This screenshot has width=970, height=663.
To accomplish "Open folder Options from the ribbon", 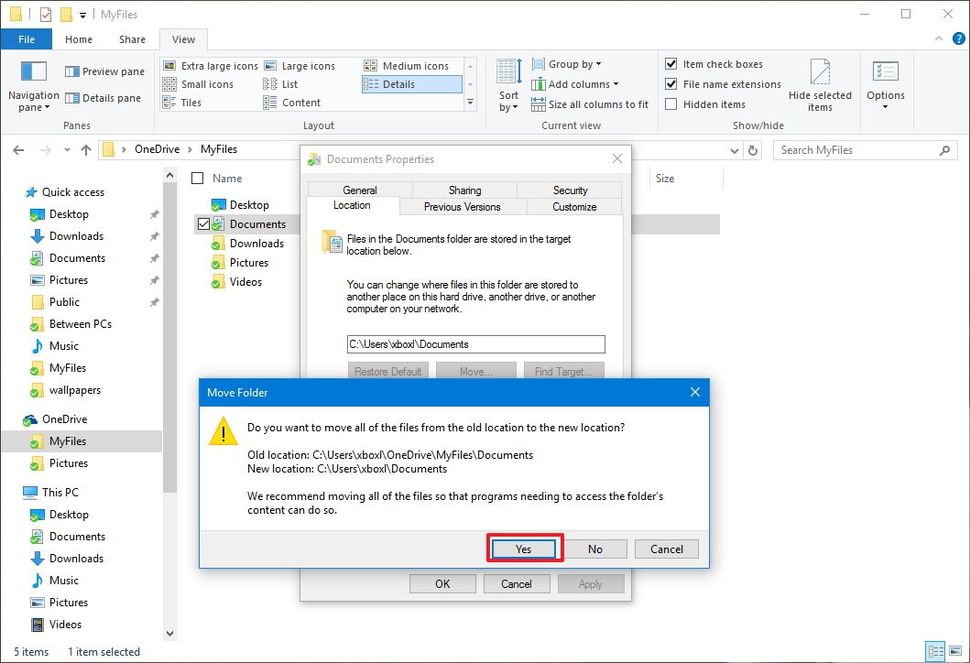I will pyautogui.click(x=885, y=84).
